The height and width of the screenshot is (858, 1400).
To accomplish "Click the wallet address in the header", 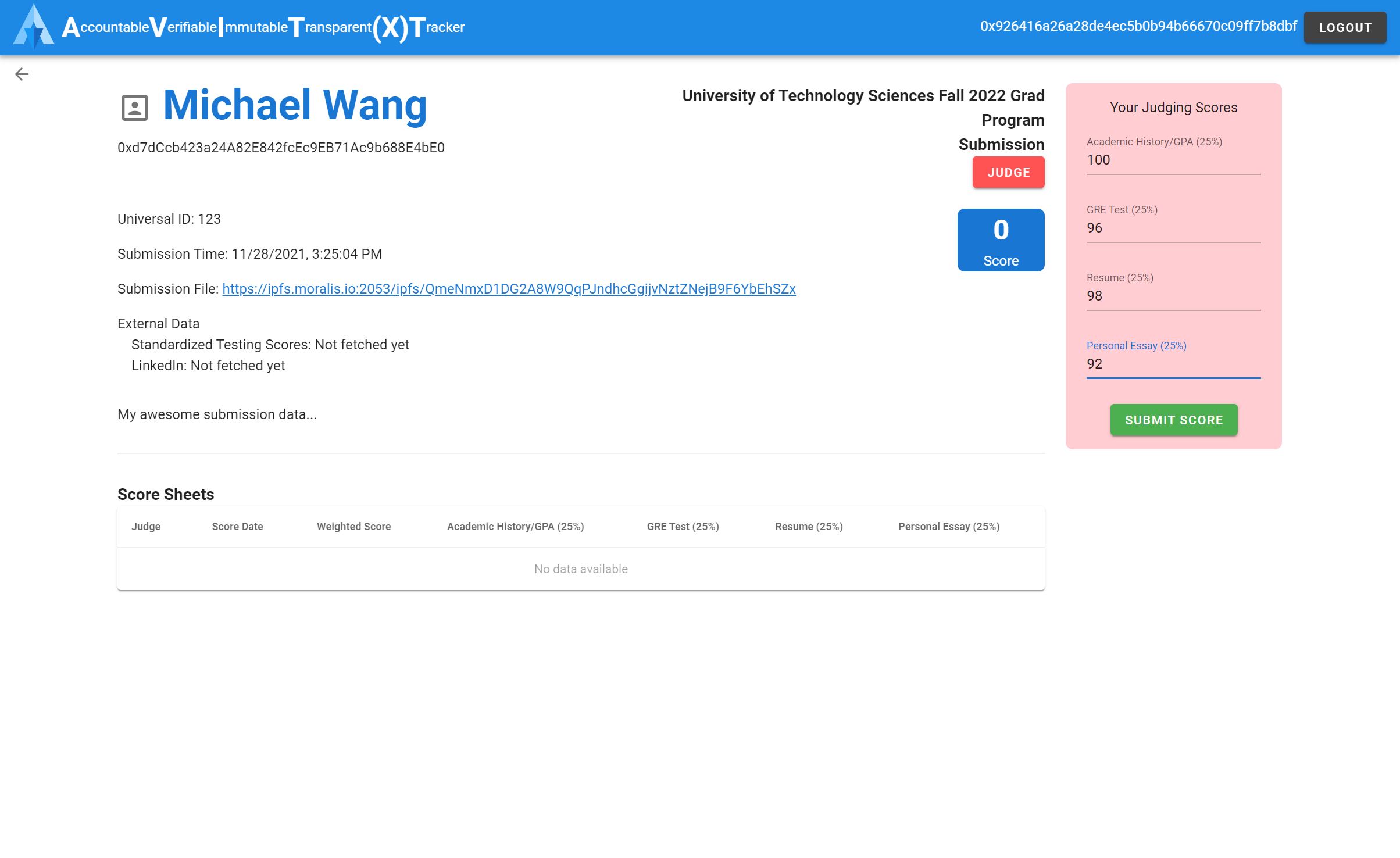I will (1138, 27).
